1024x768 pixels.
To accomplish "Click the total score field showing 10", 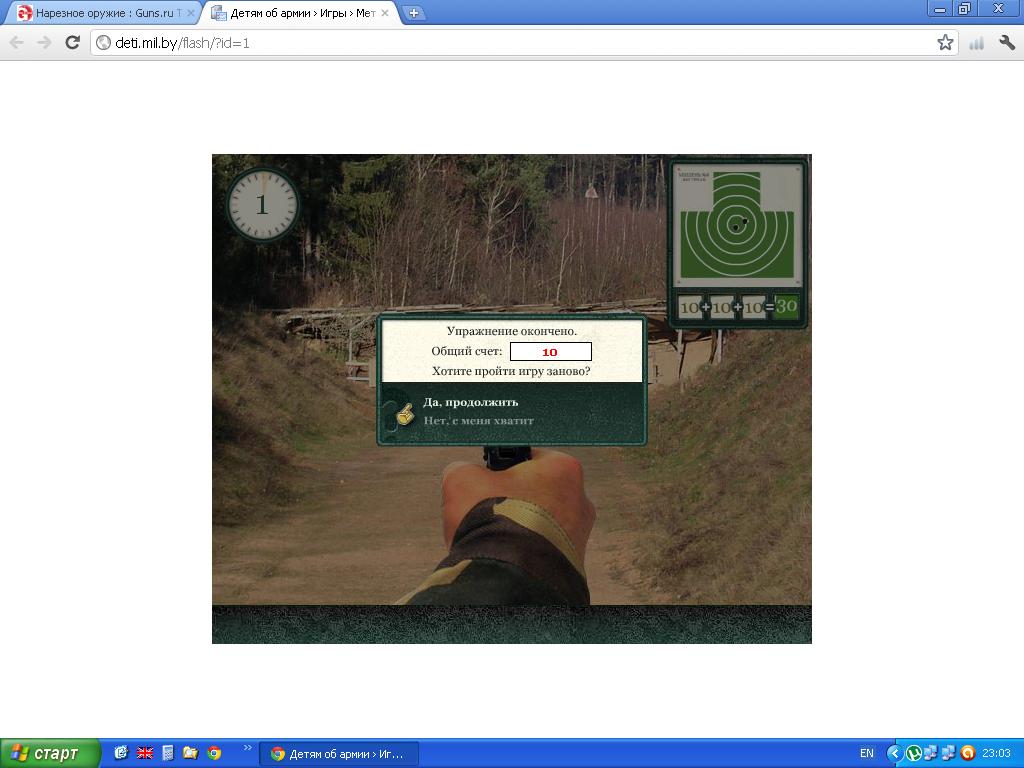I will 551,351.
